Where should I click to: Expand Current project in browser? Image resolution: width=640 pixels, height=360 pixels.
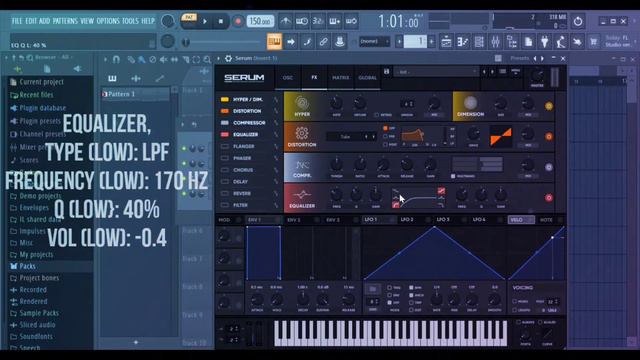[41, 82]
